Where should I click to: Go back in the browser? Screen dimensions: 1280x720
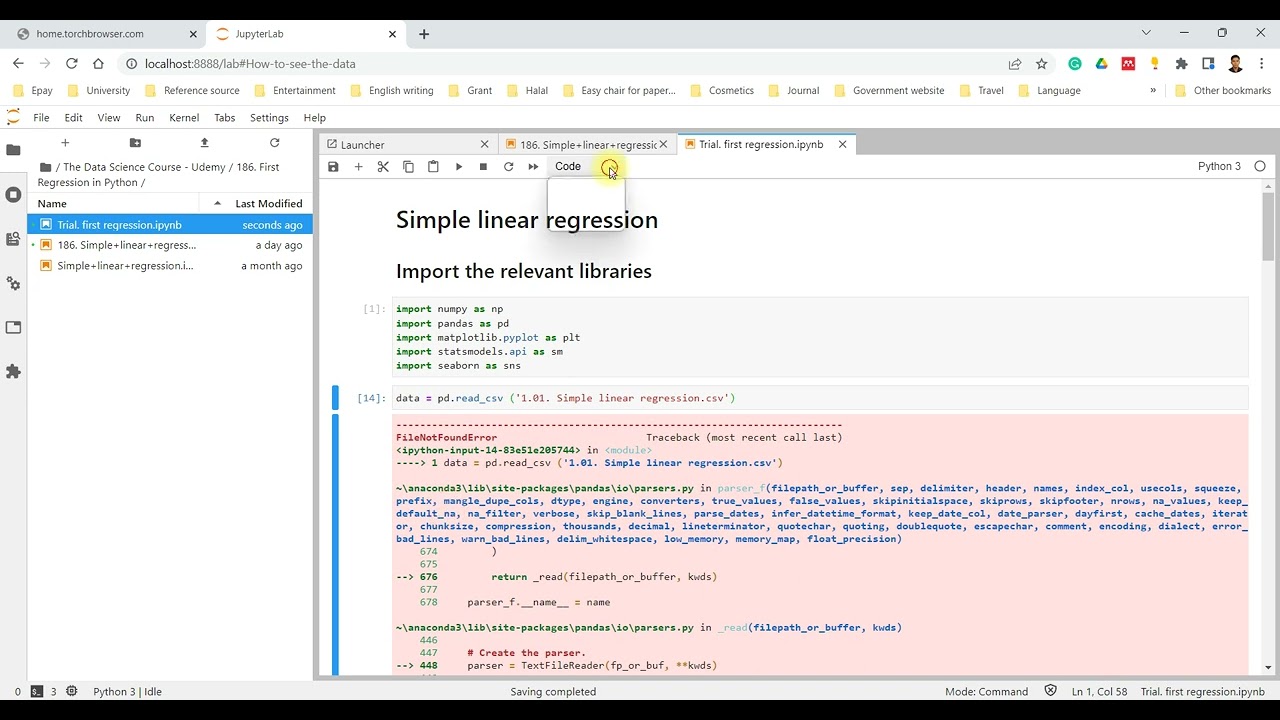(x=18, y=64)
